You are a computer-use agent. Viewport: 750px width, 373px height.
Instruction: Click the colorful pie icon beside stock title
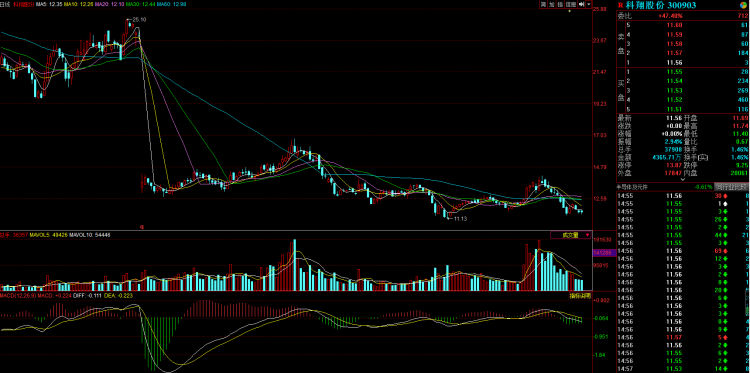[744, 5]
